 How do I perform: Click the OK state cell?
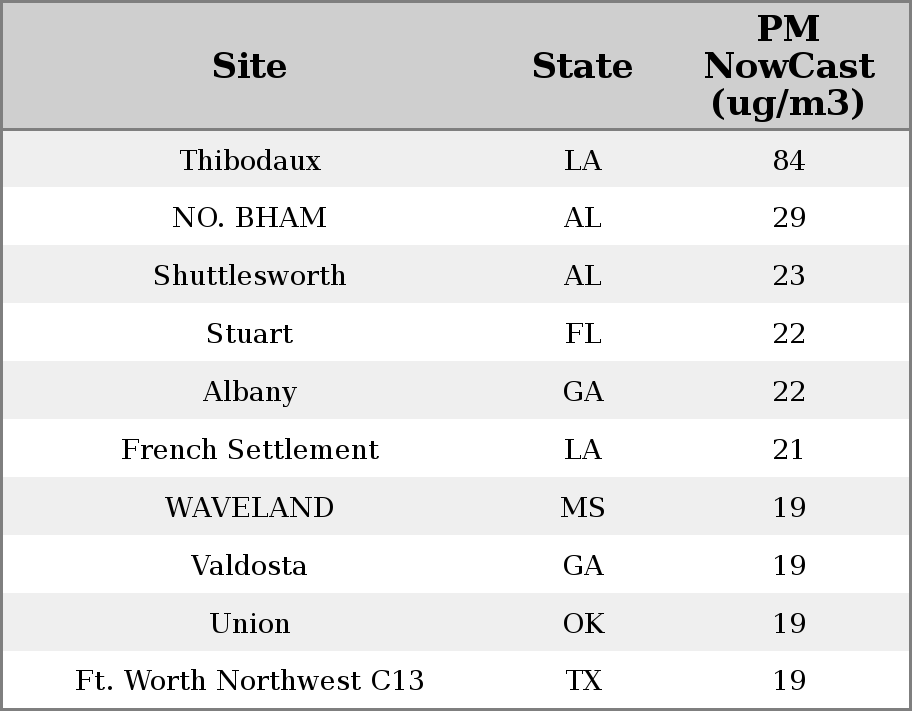coord(582,623)
